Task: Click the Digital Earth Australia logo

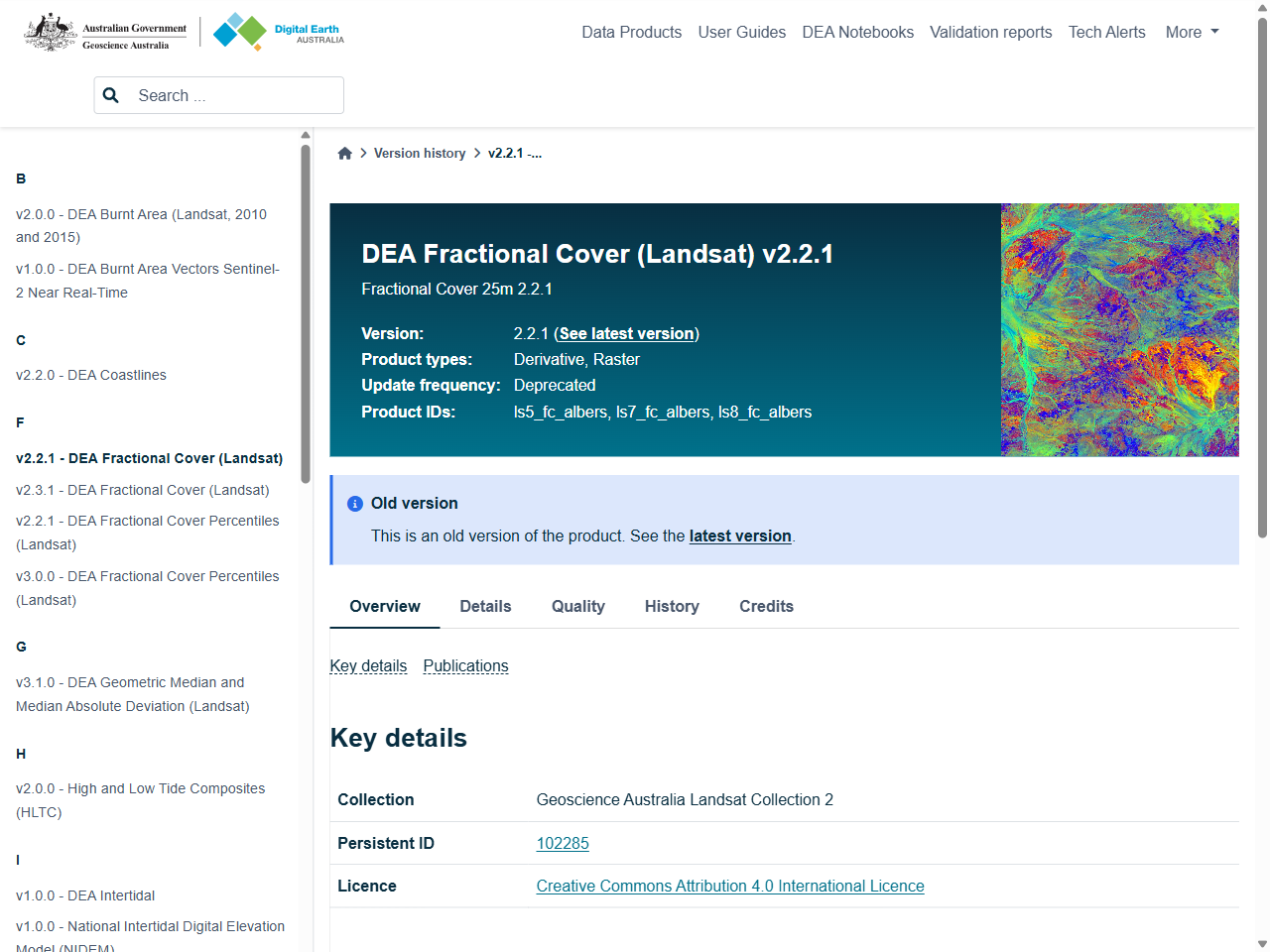Action: [x=279, y=33]
